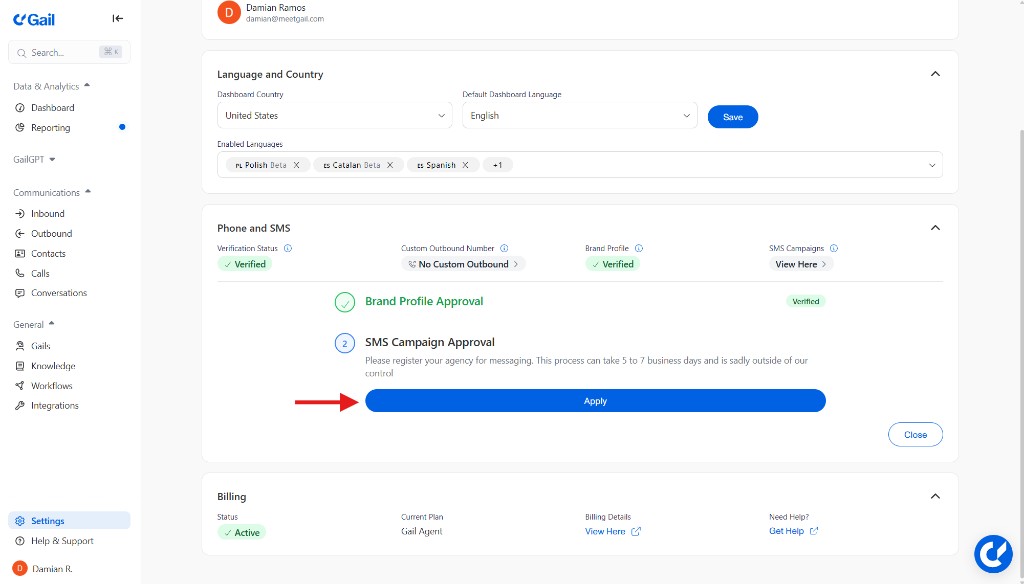
Task: Open the Gail chat widget icon
Action: 993,553
